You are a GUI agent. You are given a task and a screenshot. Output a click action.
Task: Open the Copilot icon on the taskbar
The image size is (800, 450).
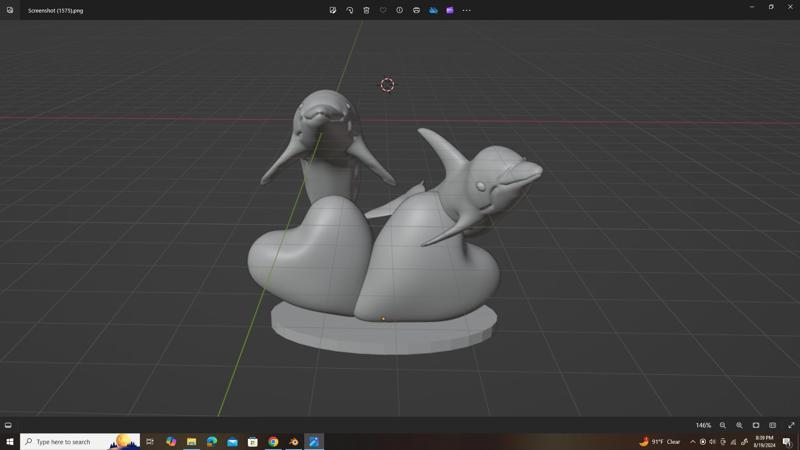click(x=171, y=442)
